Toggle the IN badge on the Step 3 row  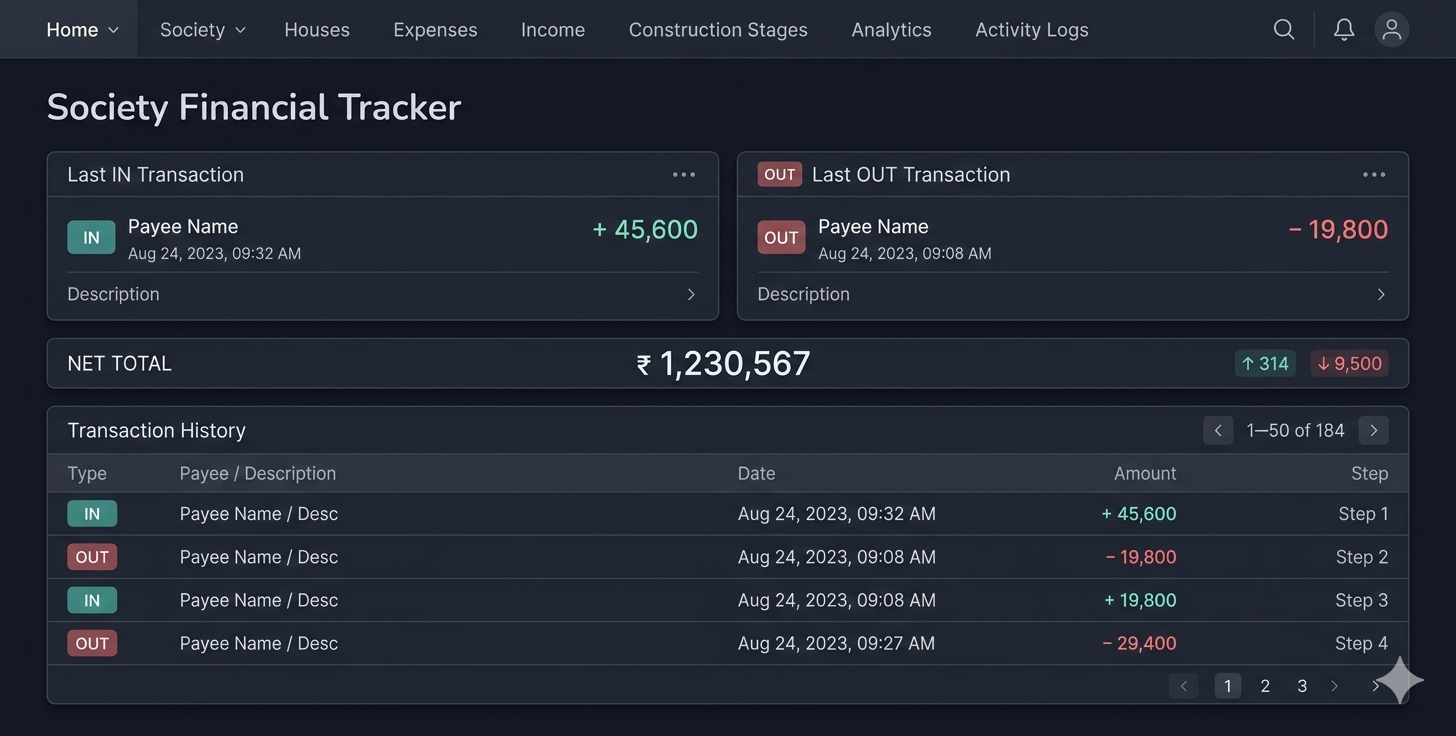point(91,600)
